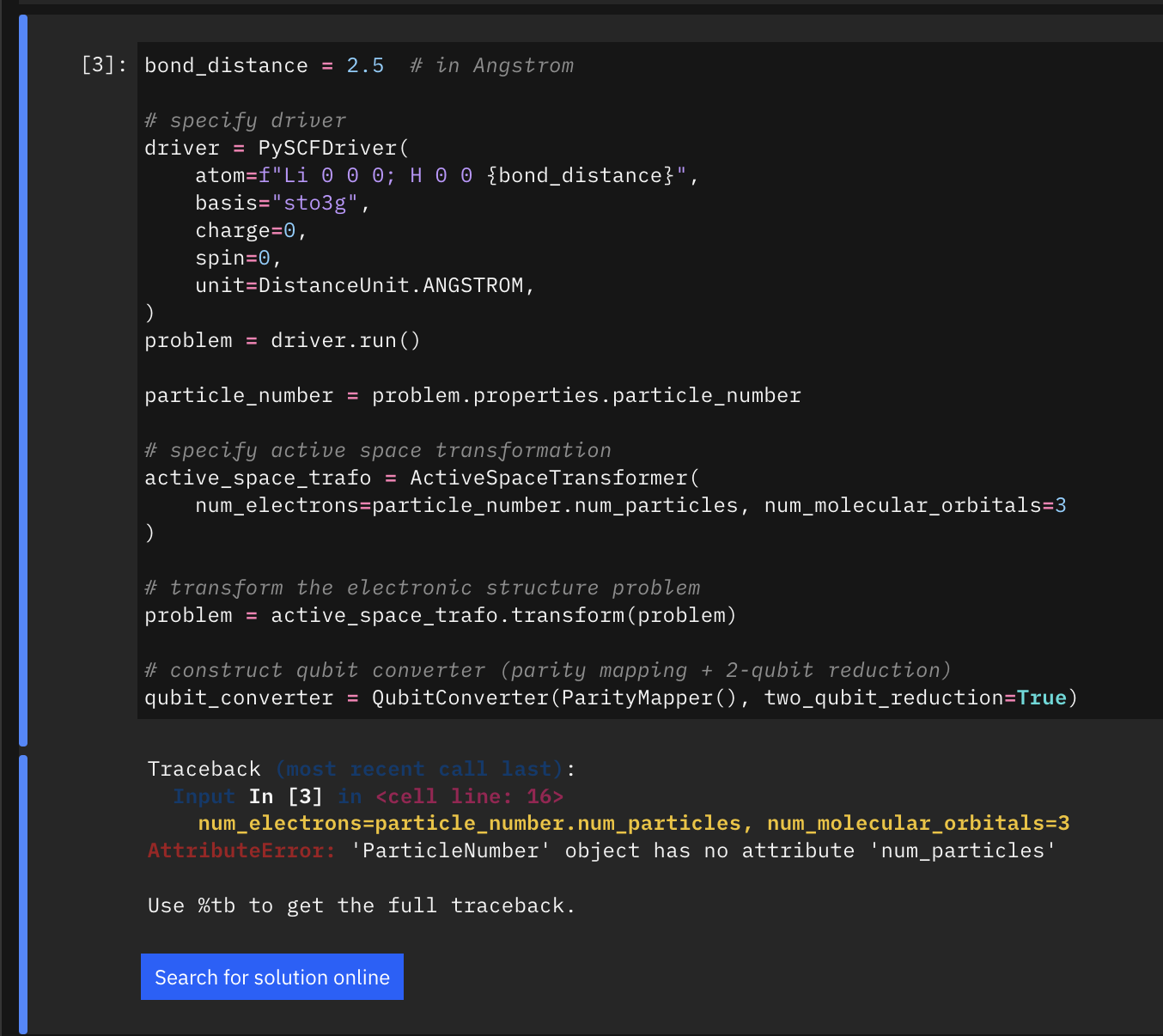Click the AttributeError message line
This screenshot has width=1163, height=1036.
602,850
